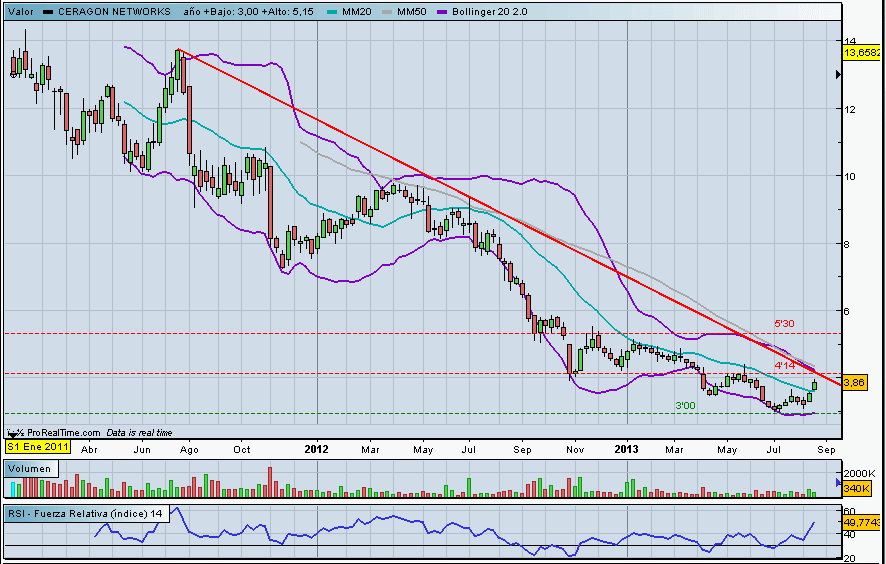Click the yellow 'S1 Ene 2011' date tag

[38, 447]
